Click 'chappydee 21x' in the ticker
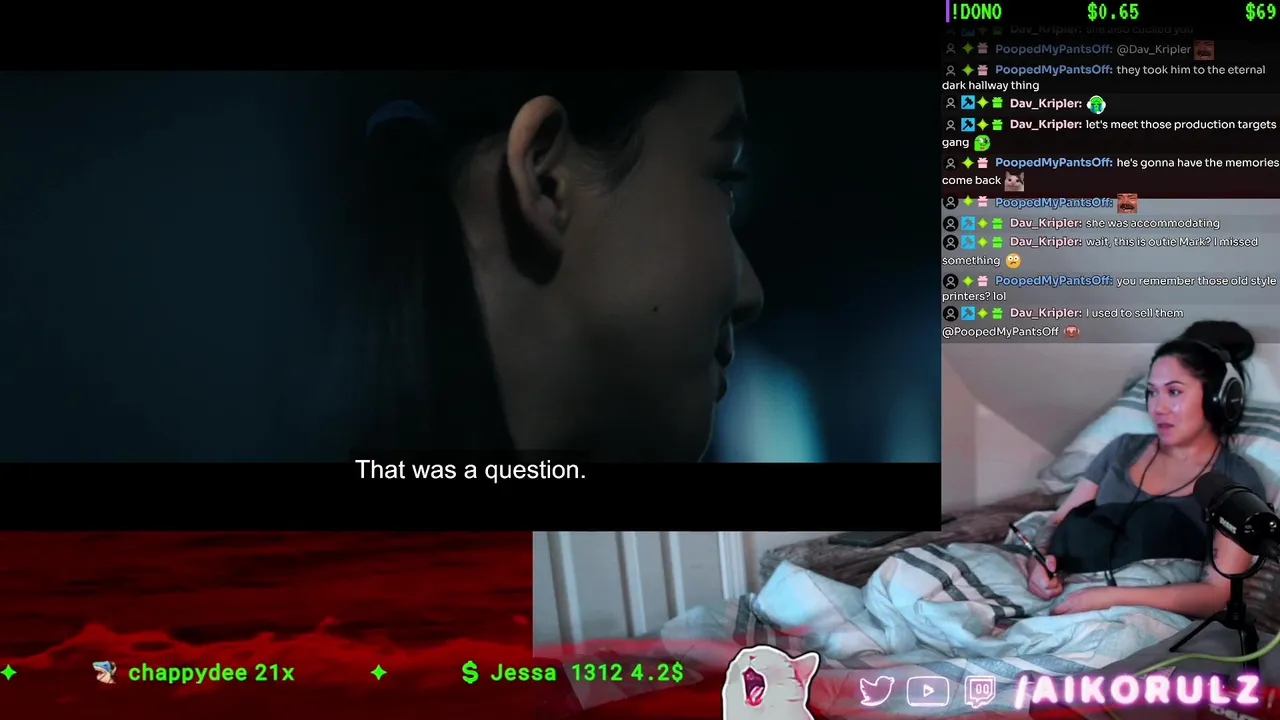The image size is (1280, 720). (211, 673)
